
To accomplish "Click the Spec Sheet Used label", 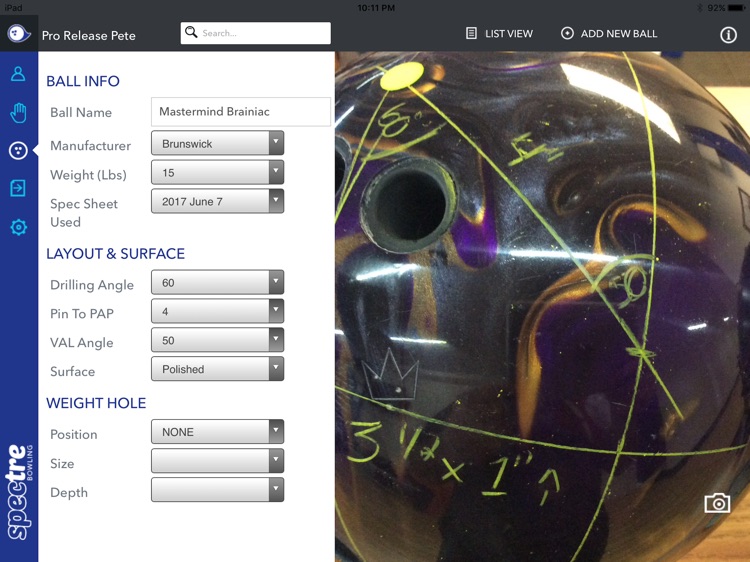I will [x=84, y=213].
